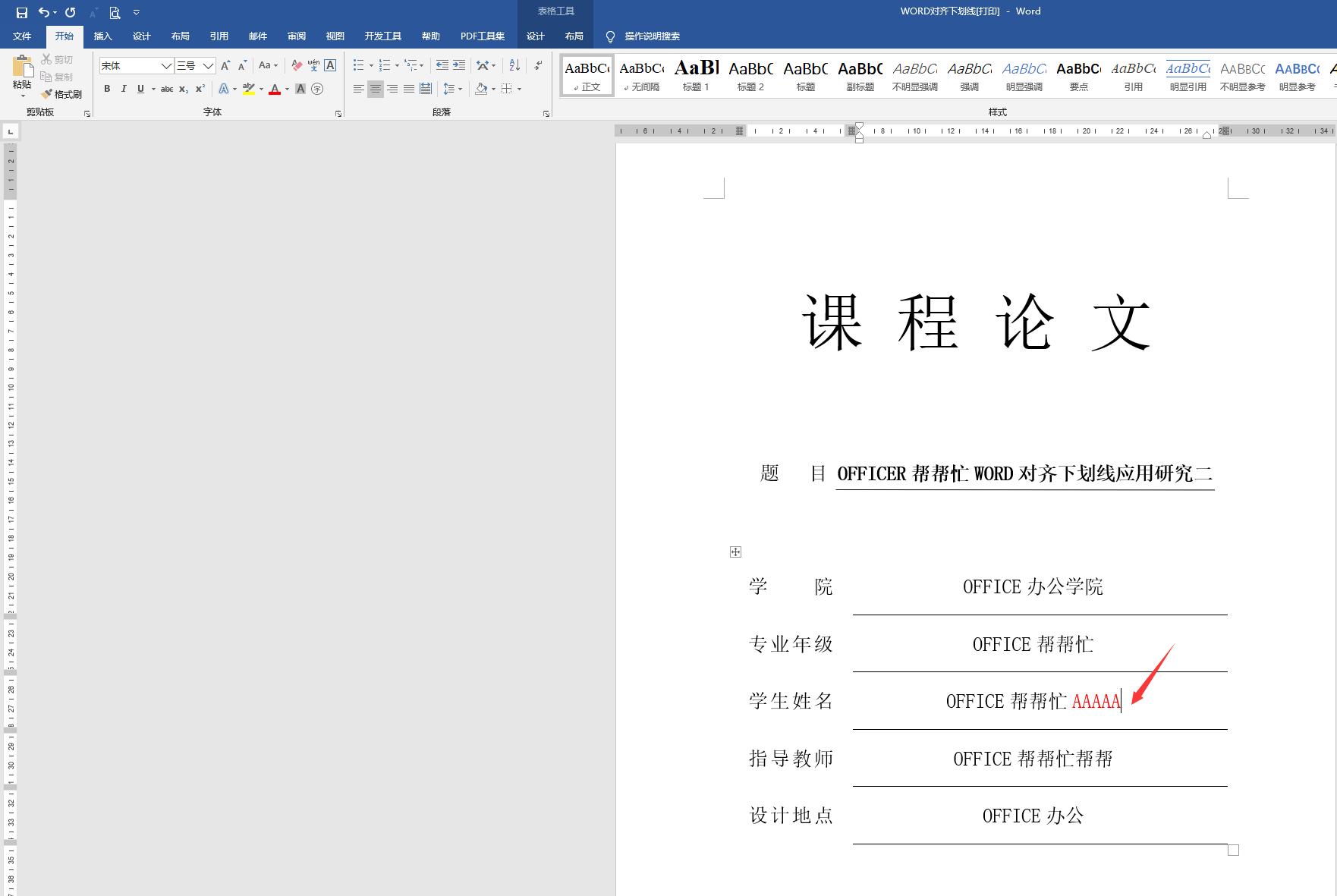Apply strikethrough to text
Viewport: 1337px width, 896px height.
pyautogui.click(x=166, y=89)
